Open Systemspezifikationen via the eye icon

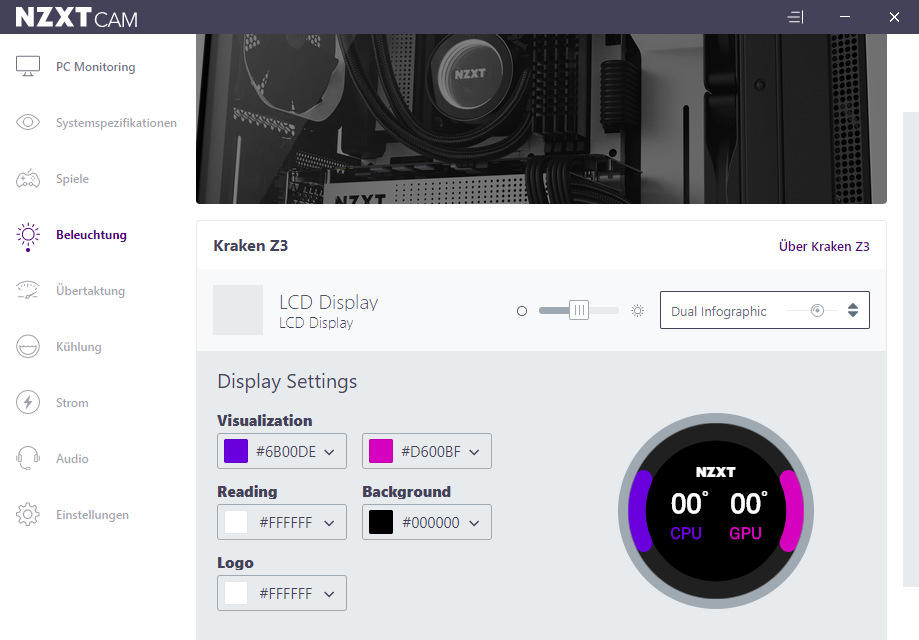(x=28, y=123)
